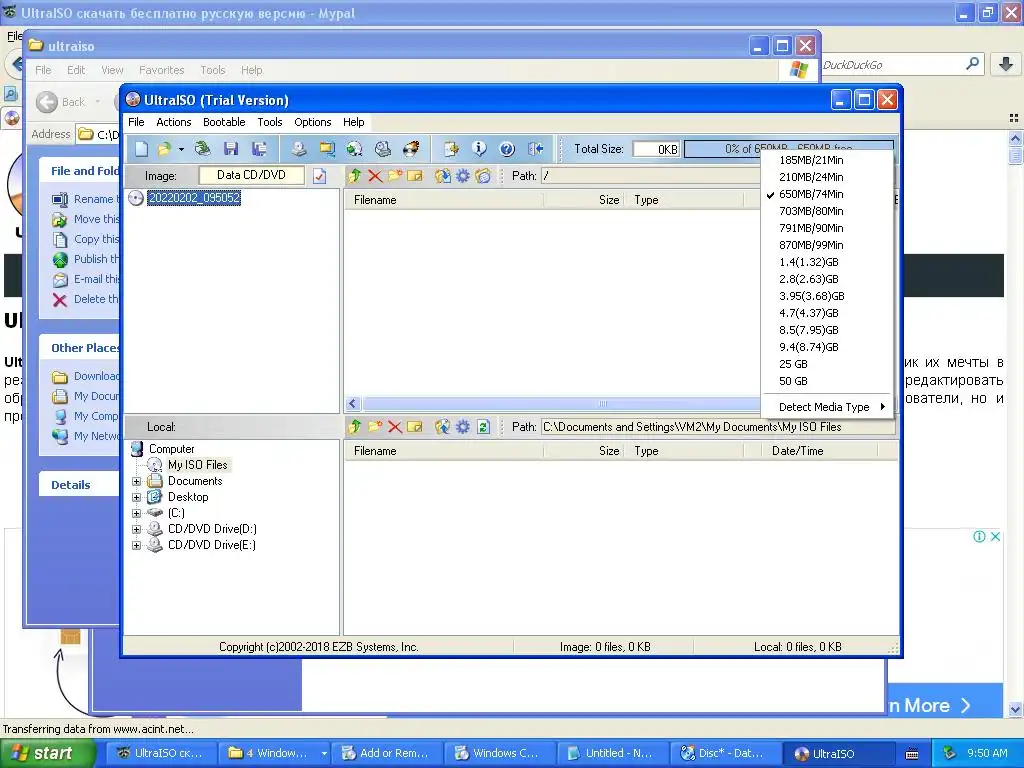Switch to the Untitled Notepad taskbar button

612,754
